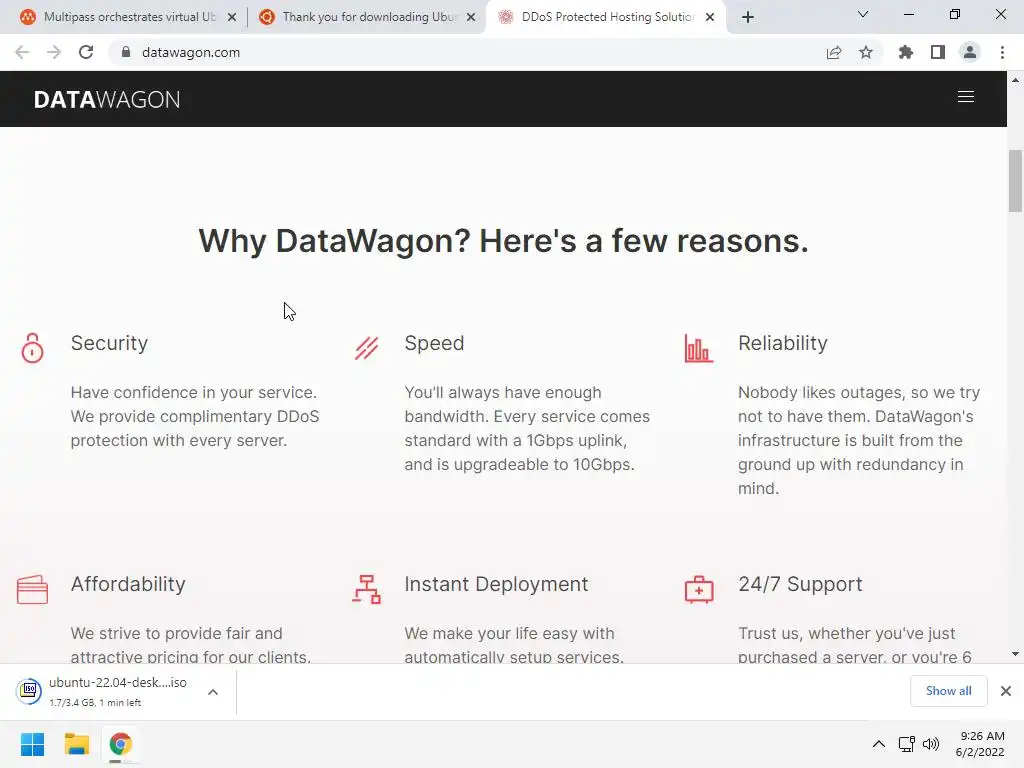The height and width of the screenshot is (768, 1024).
Task: View site info via lock icon
Action: (x=126, y=52)
